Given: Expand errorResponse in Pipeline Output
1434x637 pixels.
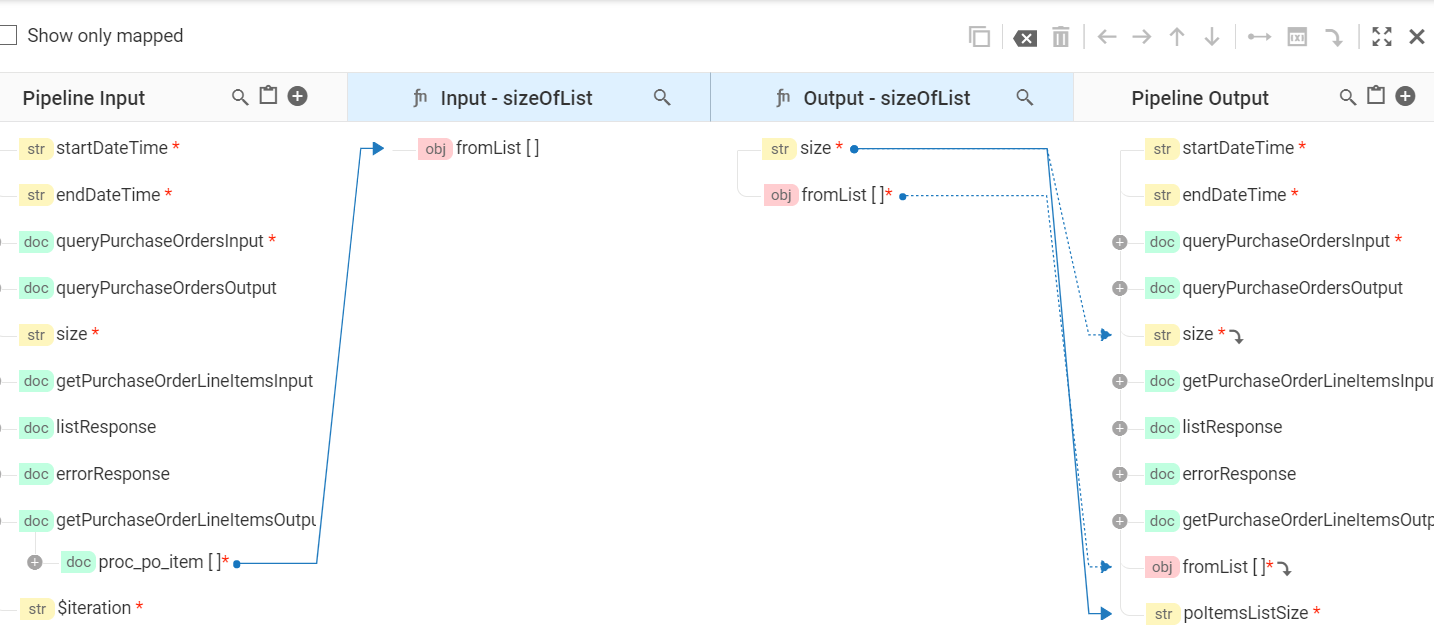Looking at the screenshot, I should point(1120,474).
